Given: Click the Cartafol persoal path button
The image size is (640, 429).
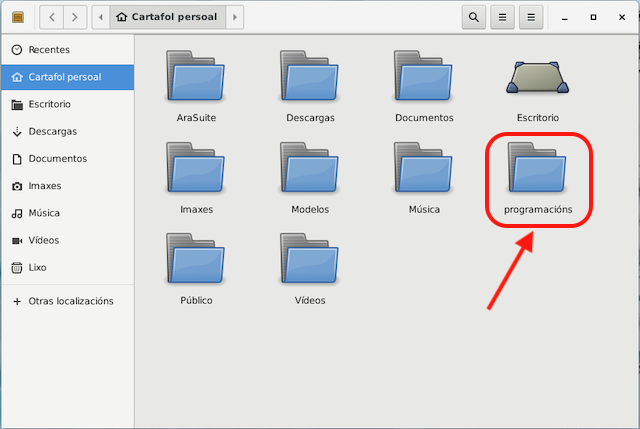Looking at the screenshot, I should [167, 17].
